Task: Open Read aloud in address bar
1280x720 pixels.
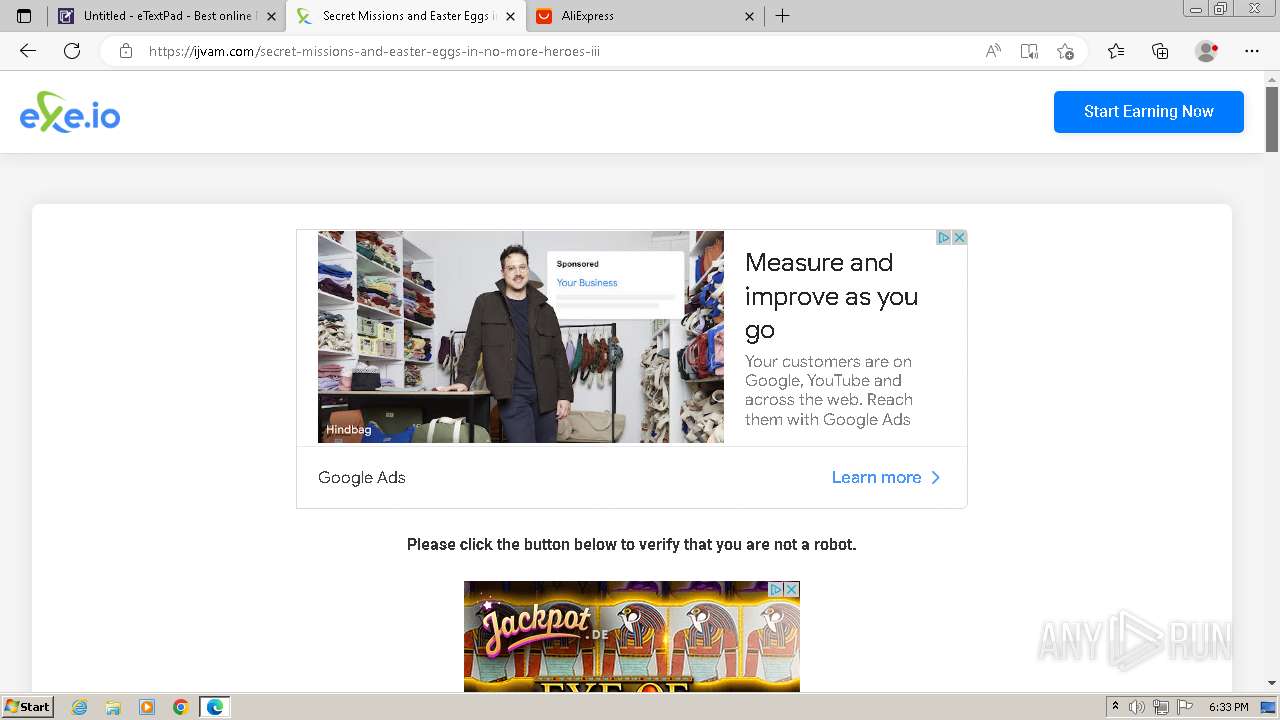Action: point(993,51)
